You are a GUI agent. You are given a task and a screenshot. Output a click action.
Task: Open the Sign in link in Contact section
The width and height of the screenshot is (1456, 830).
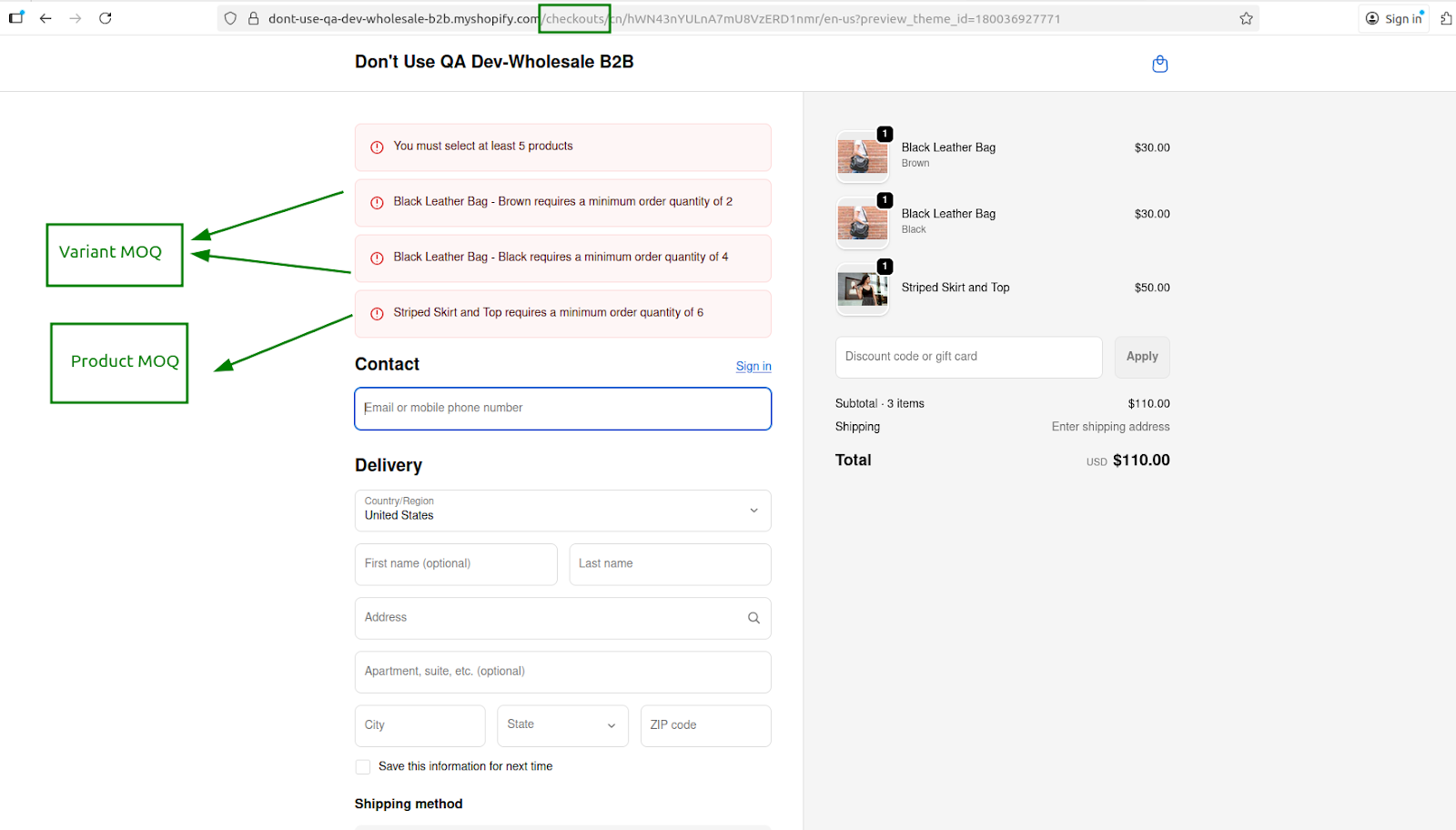point(753,366)
